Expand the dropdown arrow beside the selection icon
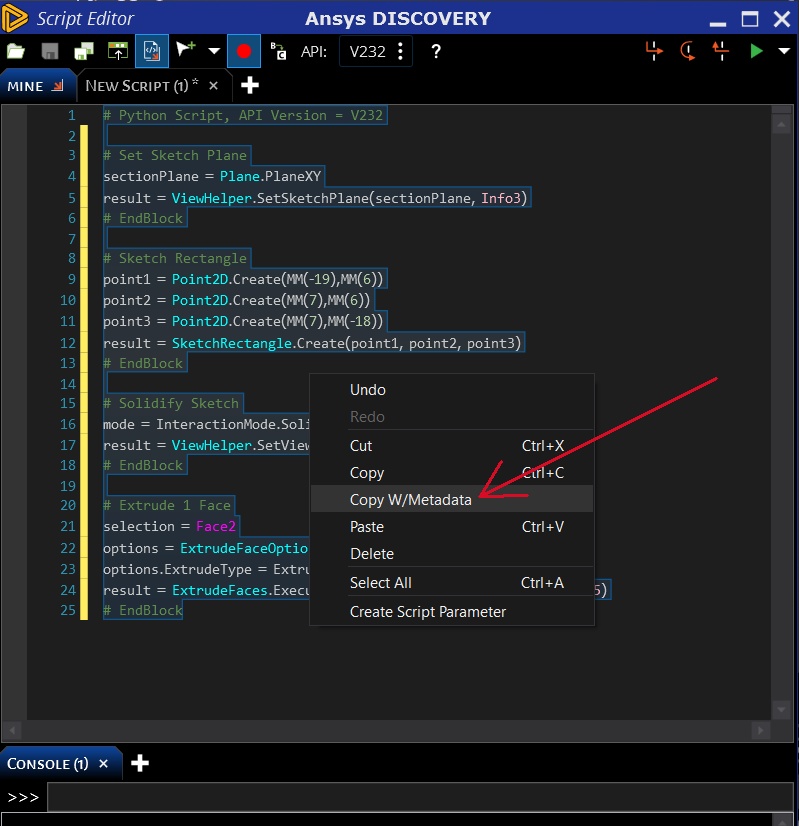This screenshot has height=826, width=799. pyautogui.click(x=214, y=51)
